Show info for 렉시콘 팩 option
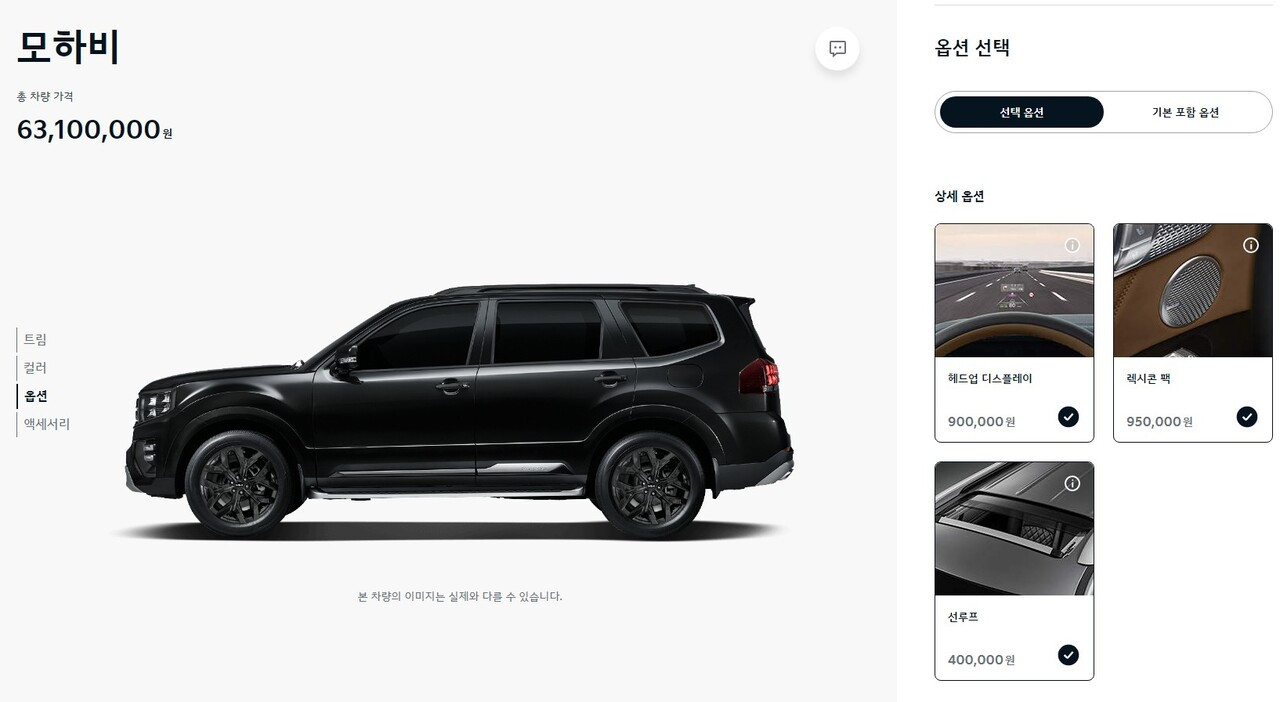 click(x=1250, y=245)
